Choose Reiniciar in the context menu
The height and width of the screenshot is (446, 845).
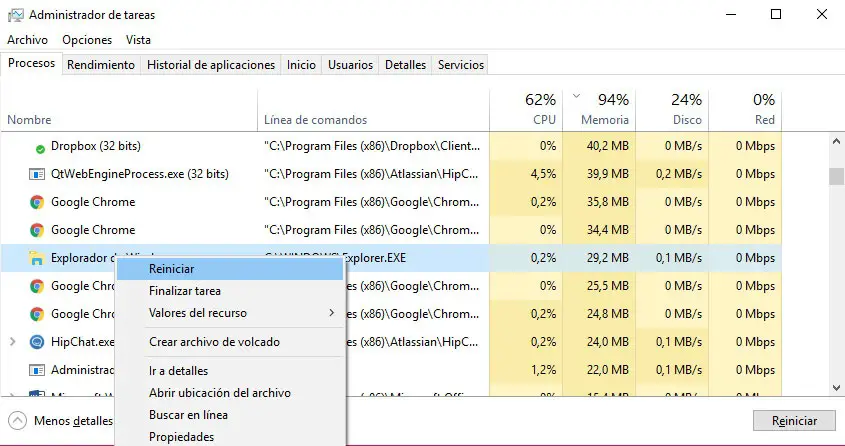230,269
